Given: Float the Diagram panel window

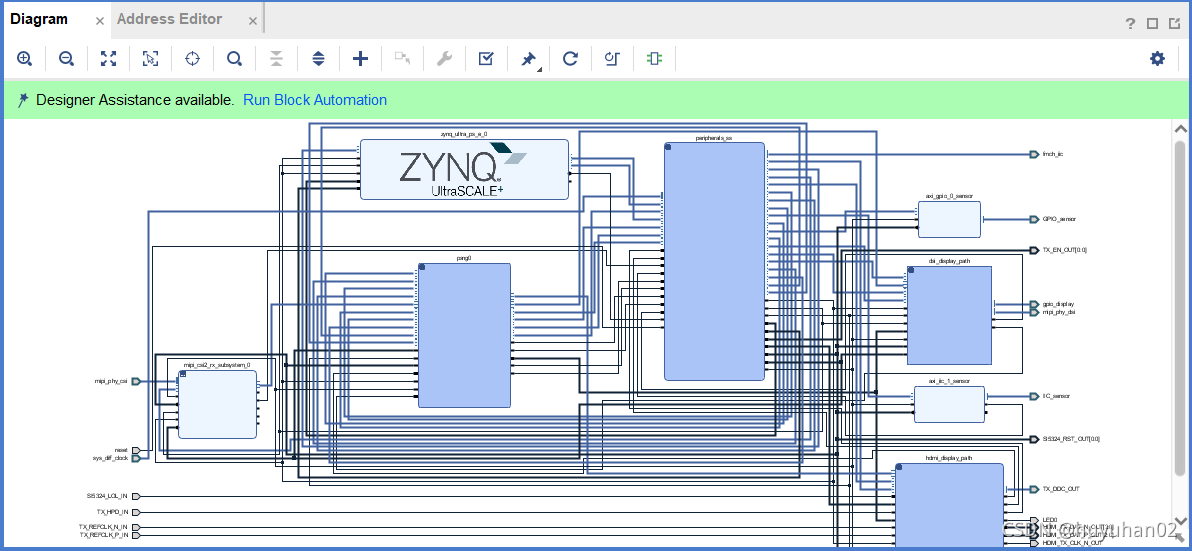Looking at the screenshot, I should (1175, 24).
